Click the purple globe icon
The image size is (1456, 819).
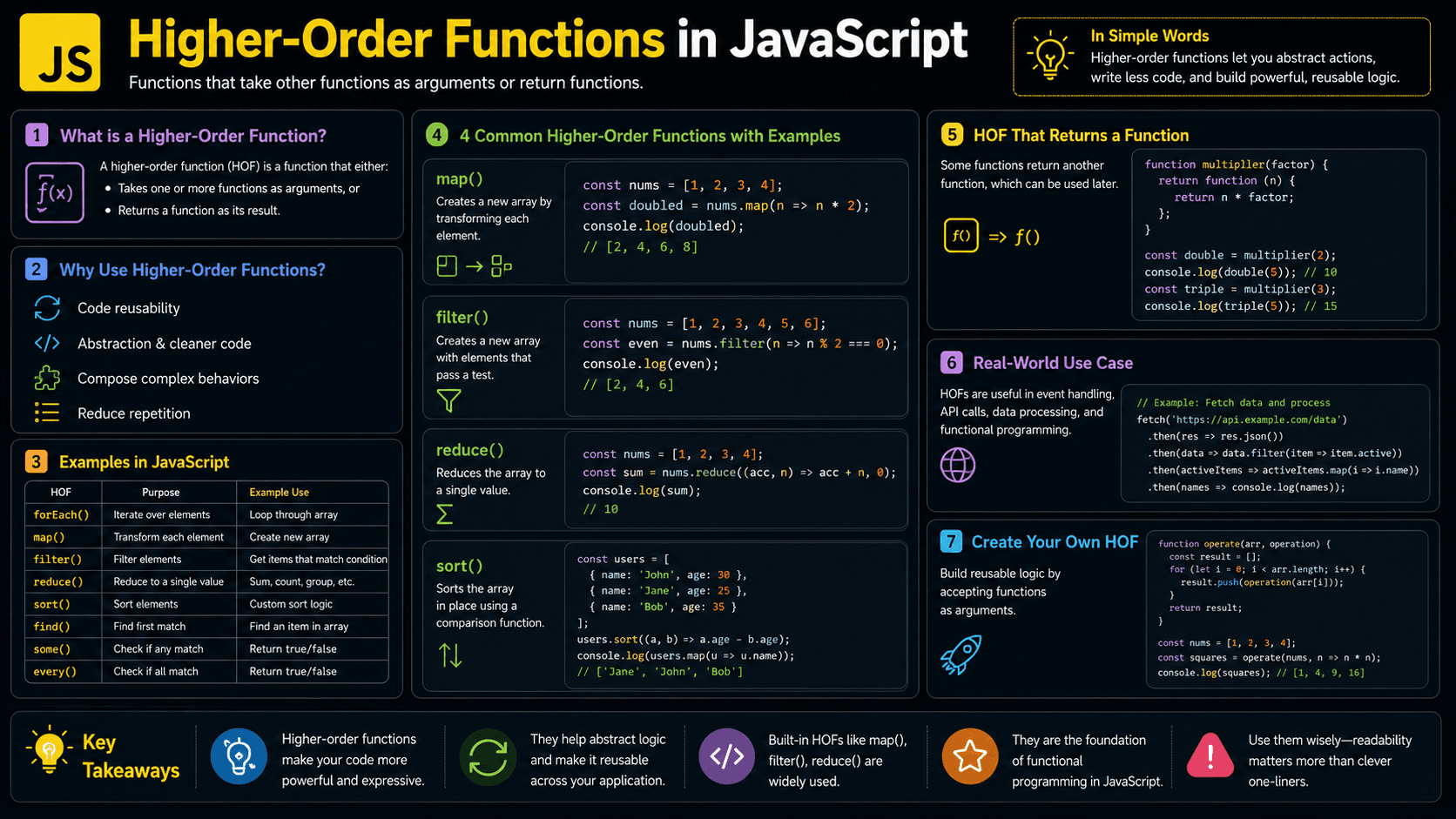958,465
